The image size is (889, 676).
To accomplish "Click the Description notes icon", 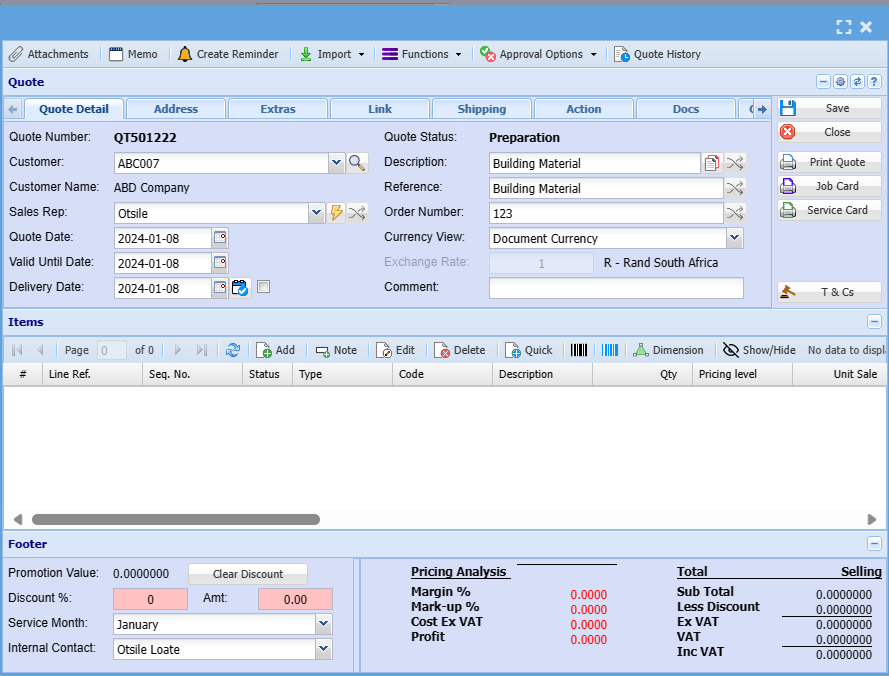I will [x=712, y=163].
